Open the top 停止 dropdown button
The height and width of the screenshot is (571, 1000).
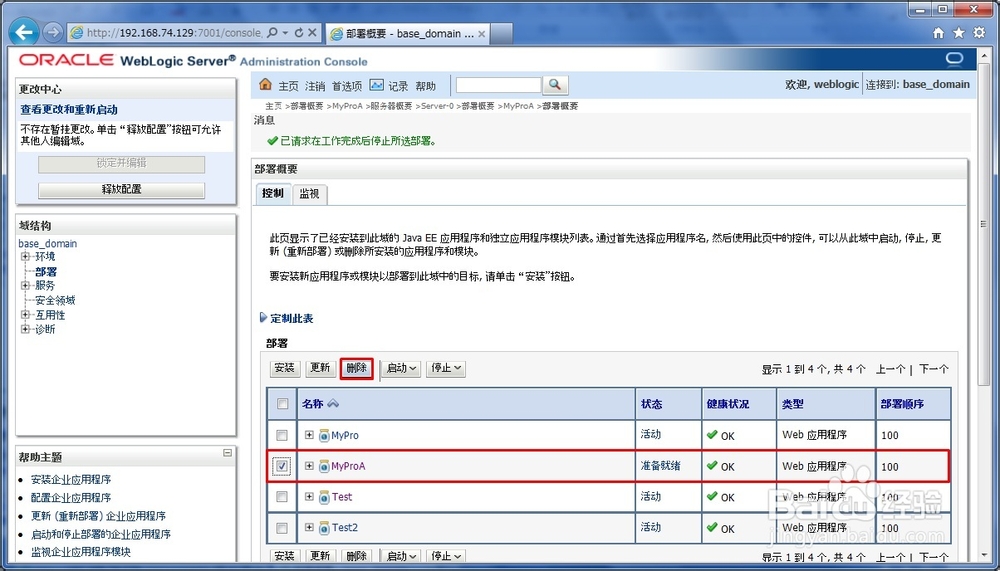pyautogui.click(x=445, y=368)
